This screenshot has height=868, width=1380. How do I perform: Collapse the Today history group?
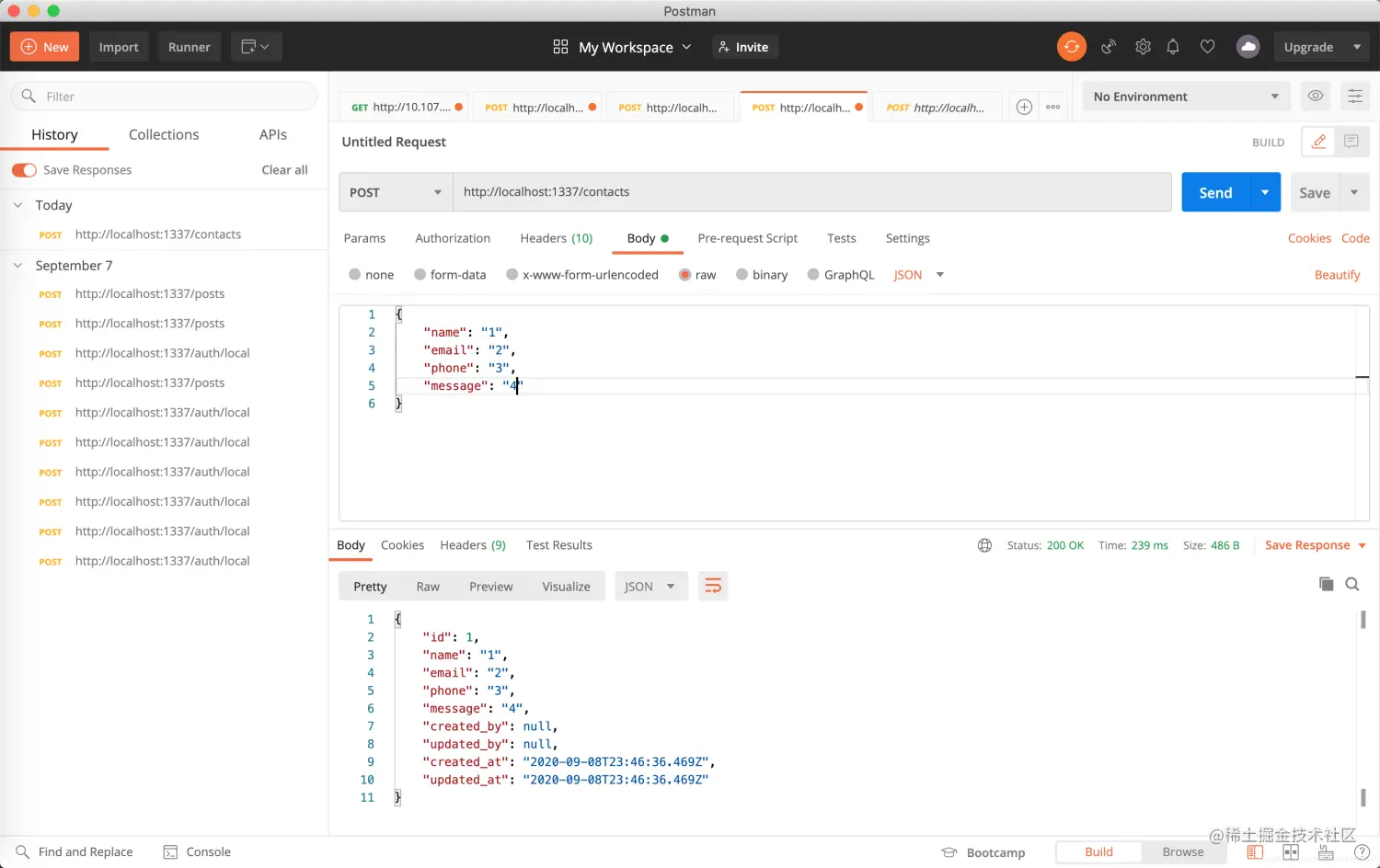click(17, 205)
